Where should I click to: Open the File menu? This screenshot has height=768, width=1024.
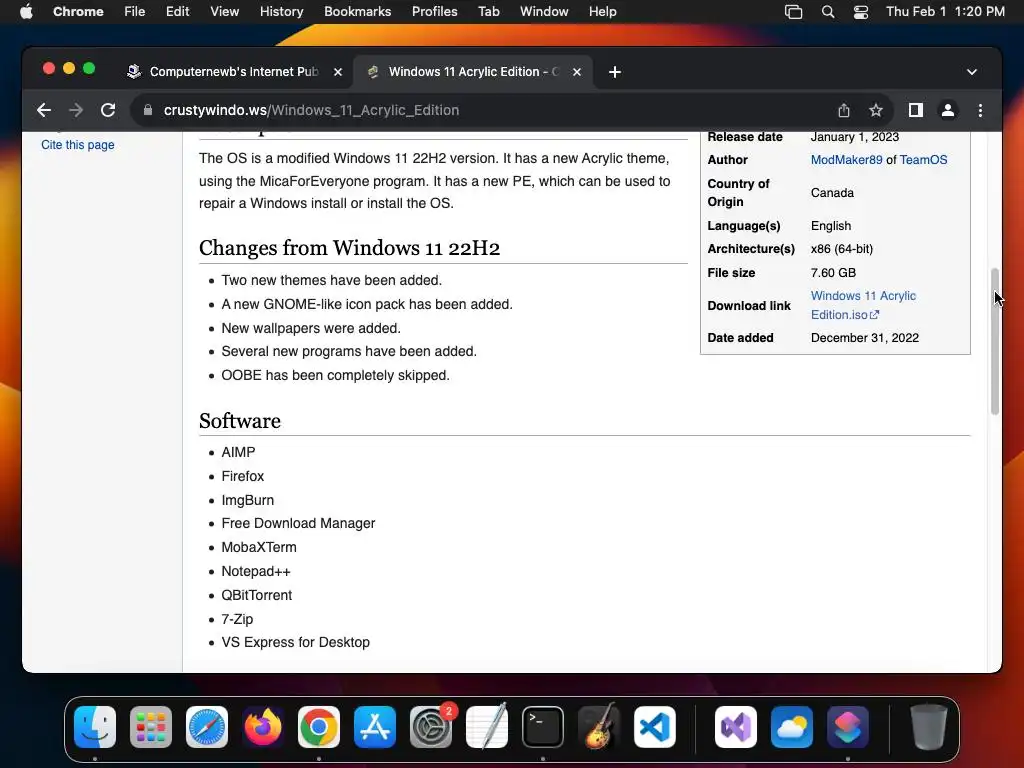click(x=135, y=12)
